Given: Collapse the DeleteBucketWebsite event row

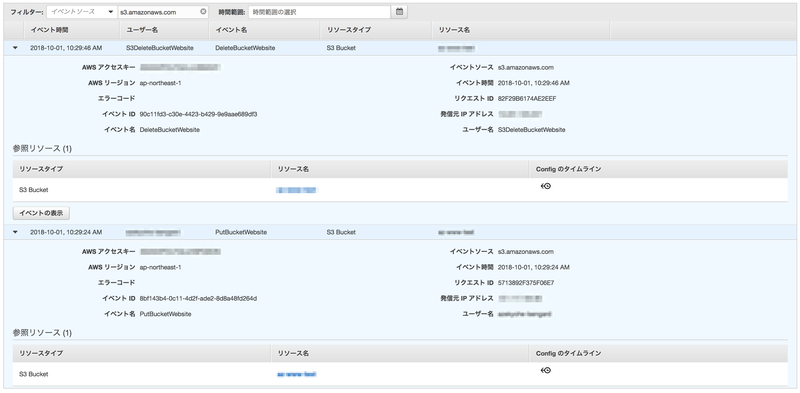Looking at the screenshot, I should (x=15, y=48).
